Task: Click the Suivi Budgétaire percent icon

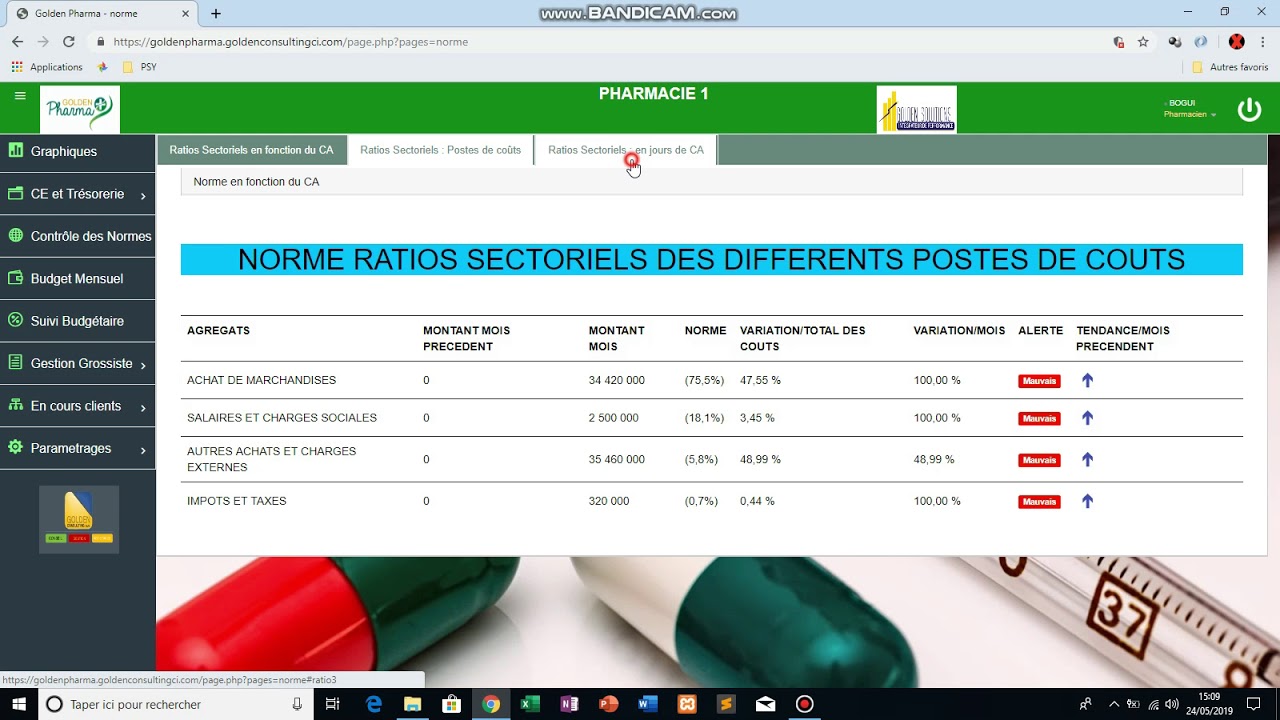Action: click(x=15, y=320)
